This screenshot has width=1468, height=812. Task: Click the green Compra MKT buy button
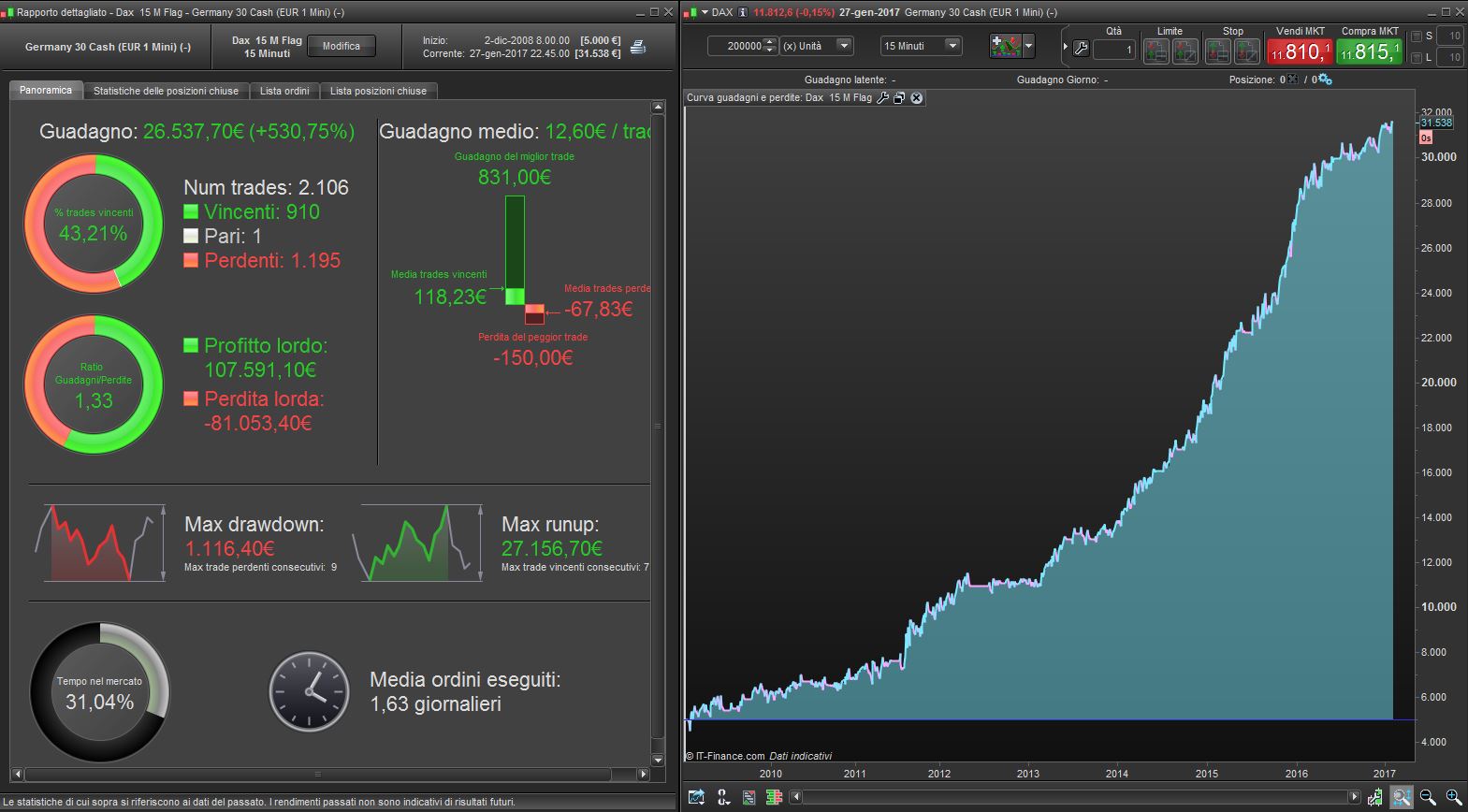(x=1370, y=51)
